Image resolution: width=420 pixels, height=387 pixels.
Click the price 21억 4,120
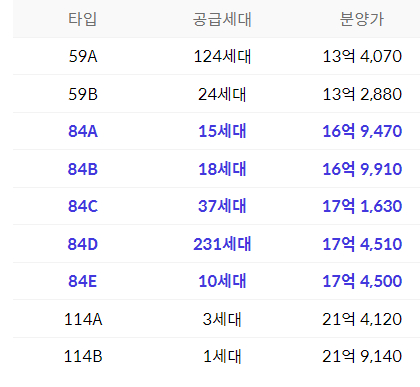(362, 319)
